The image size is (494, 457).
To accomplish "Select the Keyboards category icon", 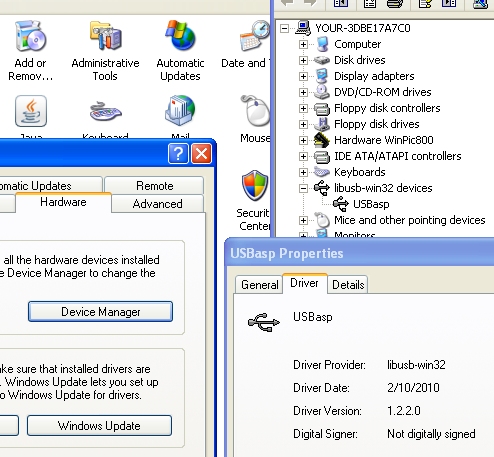I will point(322,172).
